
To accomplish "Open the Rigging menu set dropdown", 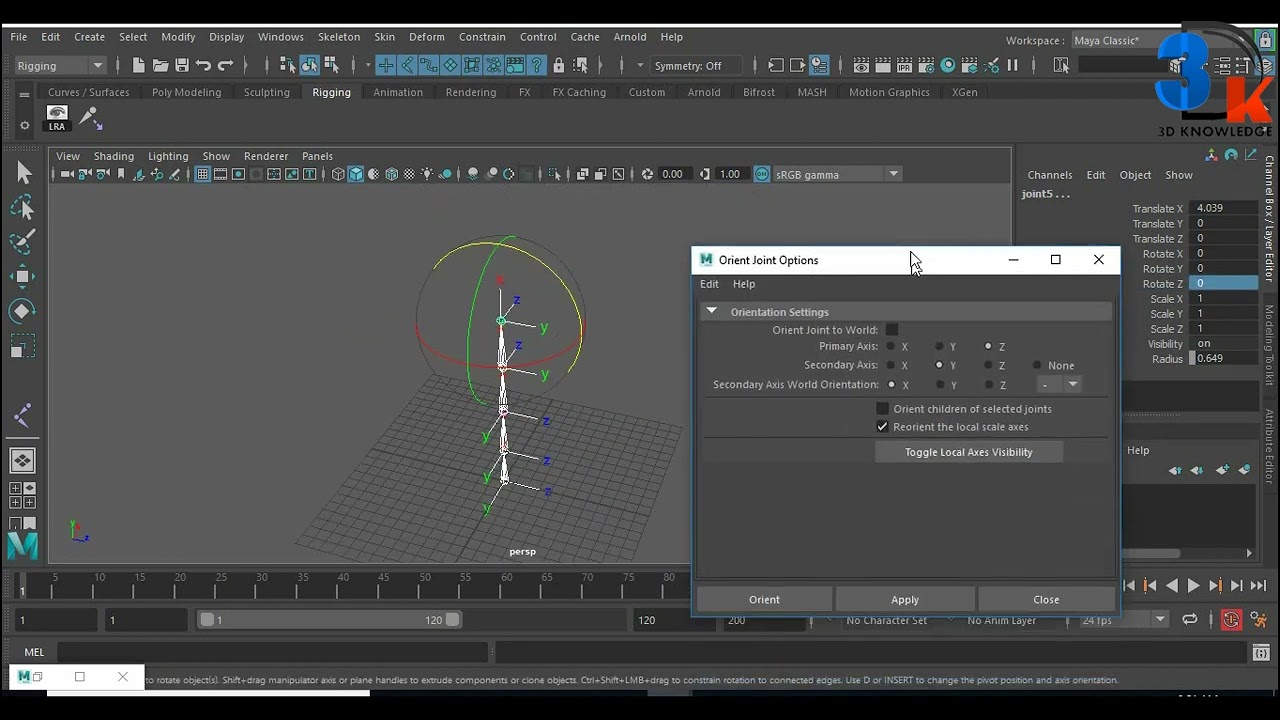I will click(x=60, y=65).
